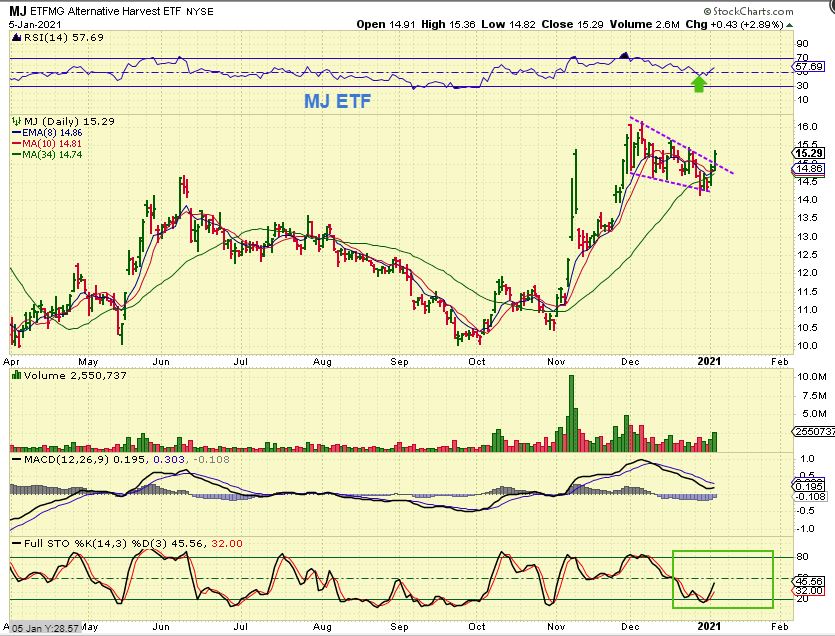This screenshot has height=636, width=835.
Task: Click the 15.29 last-price tag on the price axis
Action: [809, 153]
